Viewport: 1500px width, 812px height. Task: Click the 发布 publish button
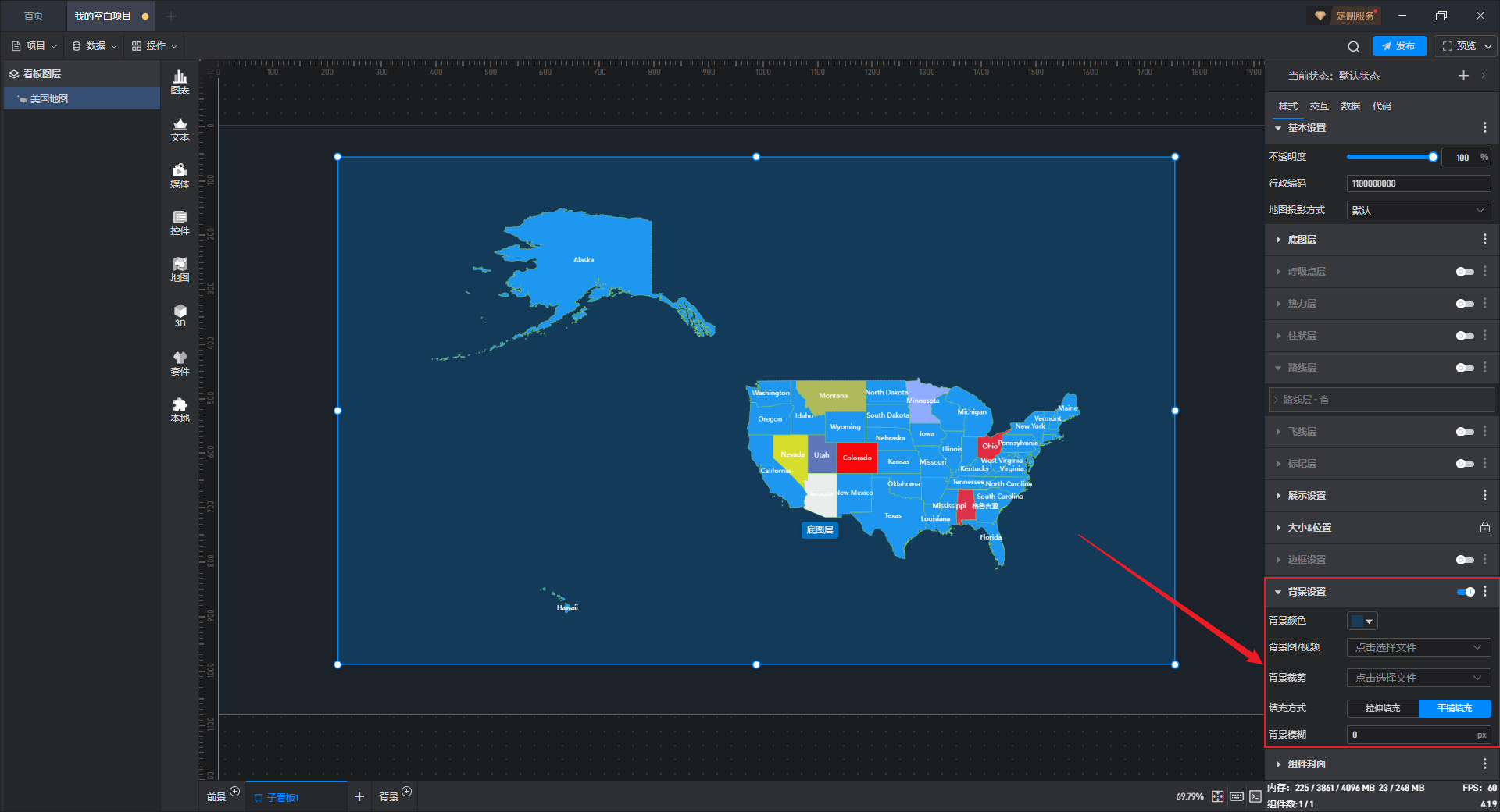(x=1399, y=46)
